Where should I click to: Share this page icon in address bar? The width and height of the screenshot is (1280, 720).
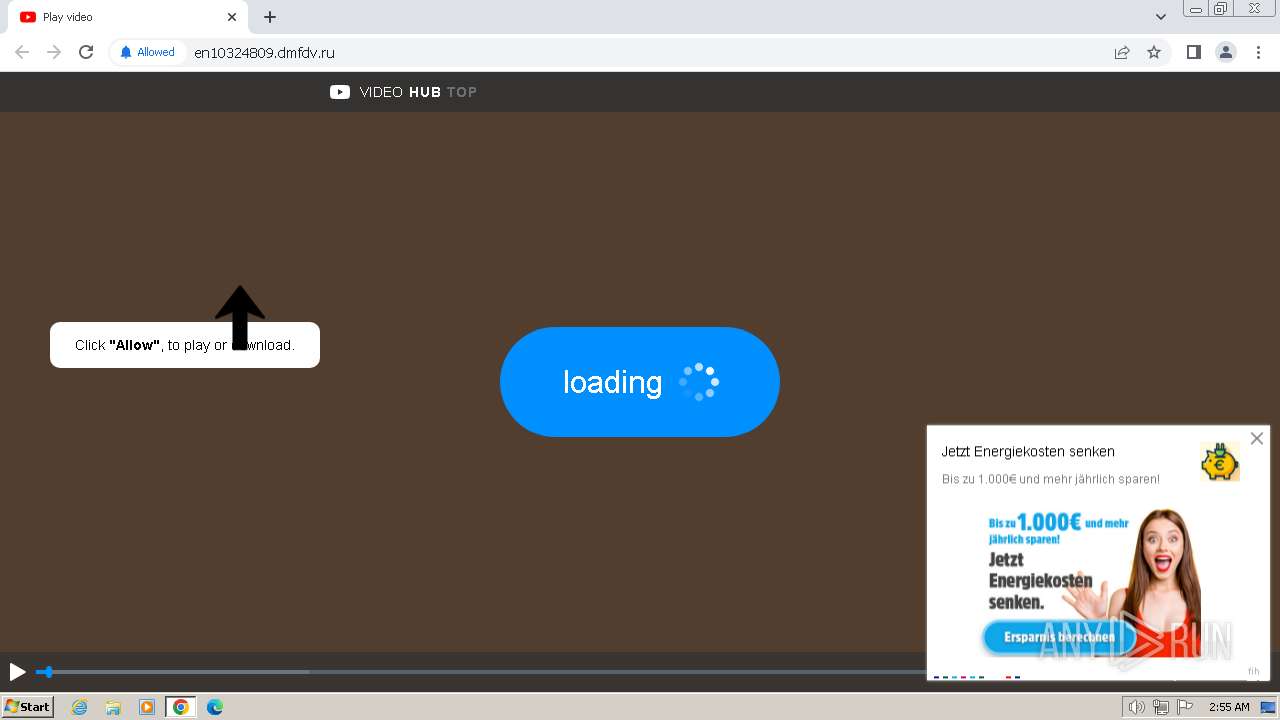point(1122,52)
